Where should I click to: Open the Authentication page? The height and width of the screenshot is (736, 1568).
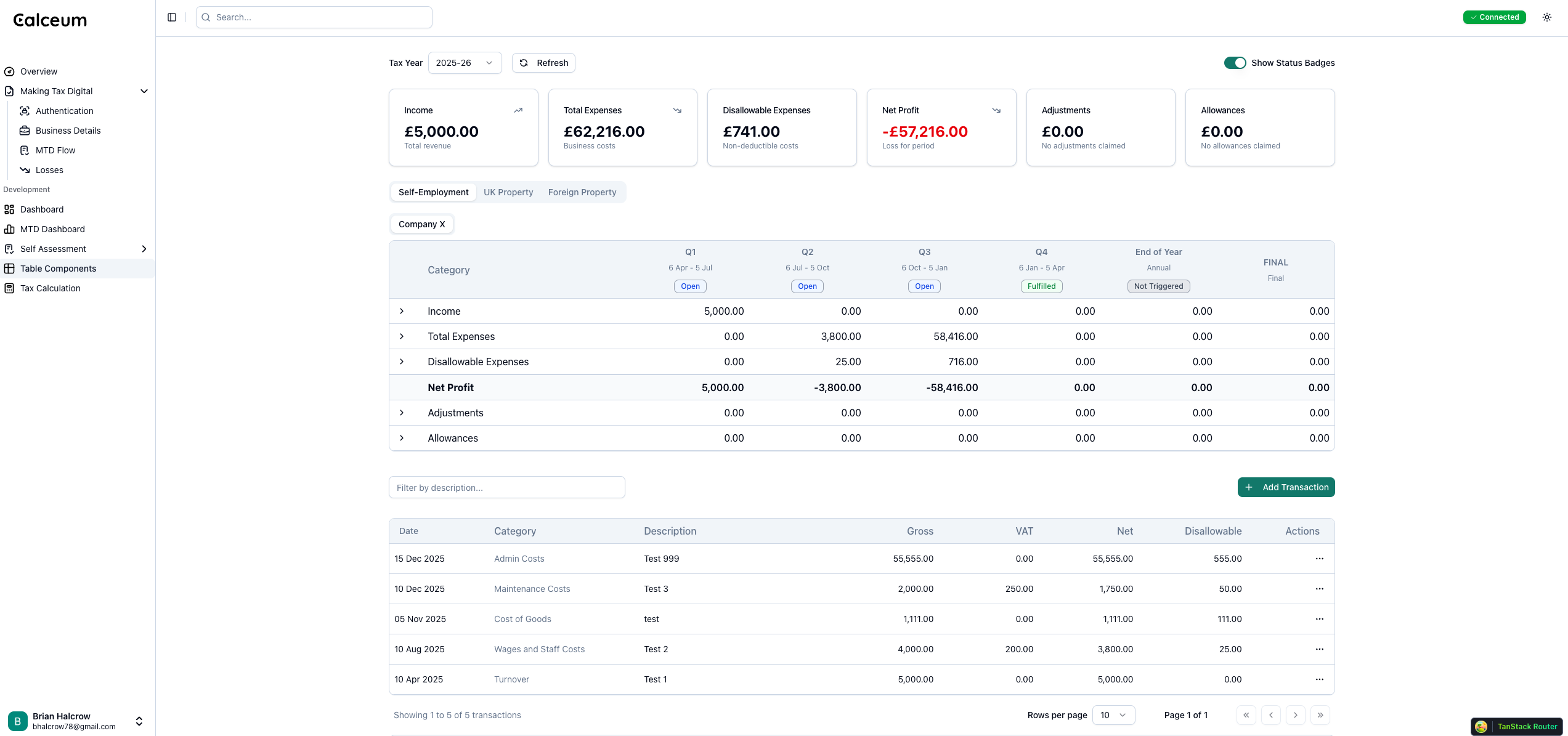click(x=63, y=111)
